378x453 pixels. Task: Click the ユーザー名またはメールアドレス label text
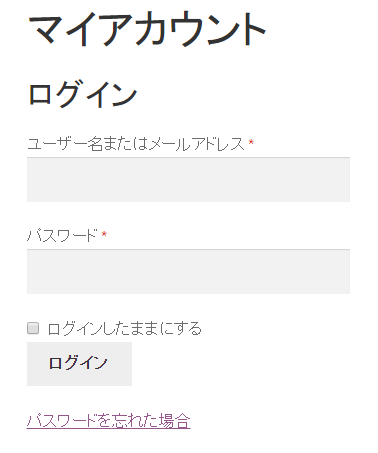136,144
